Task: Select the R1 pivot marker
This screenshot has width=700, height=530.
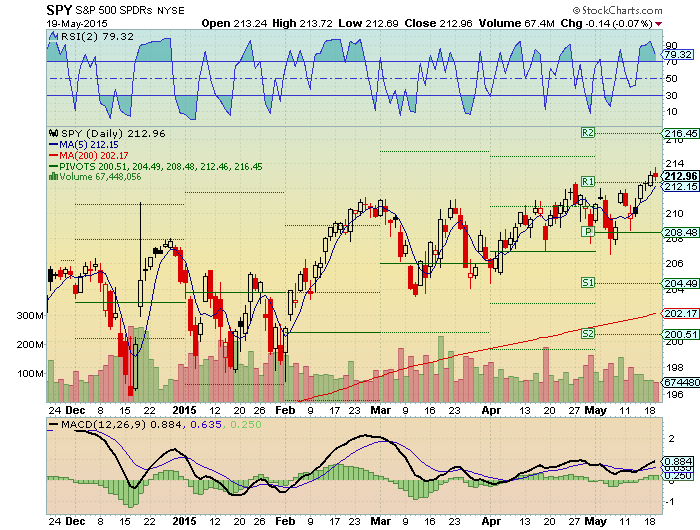Action: click(588, 181)
